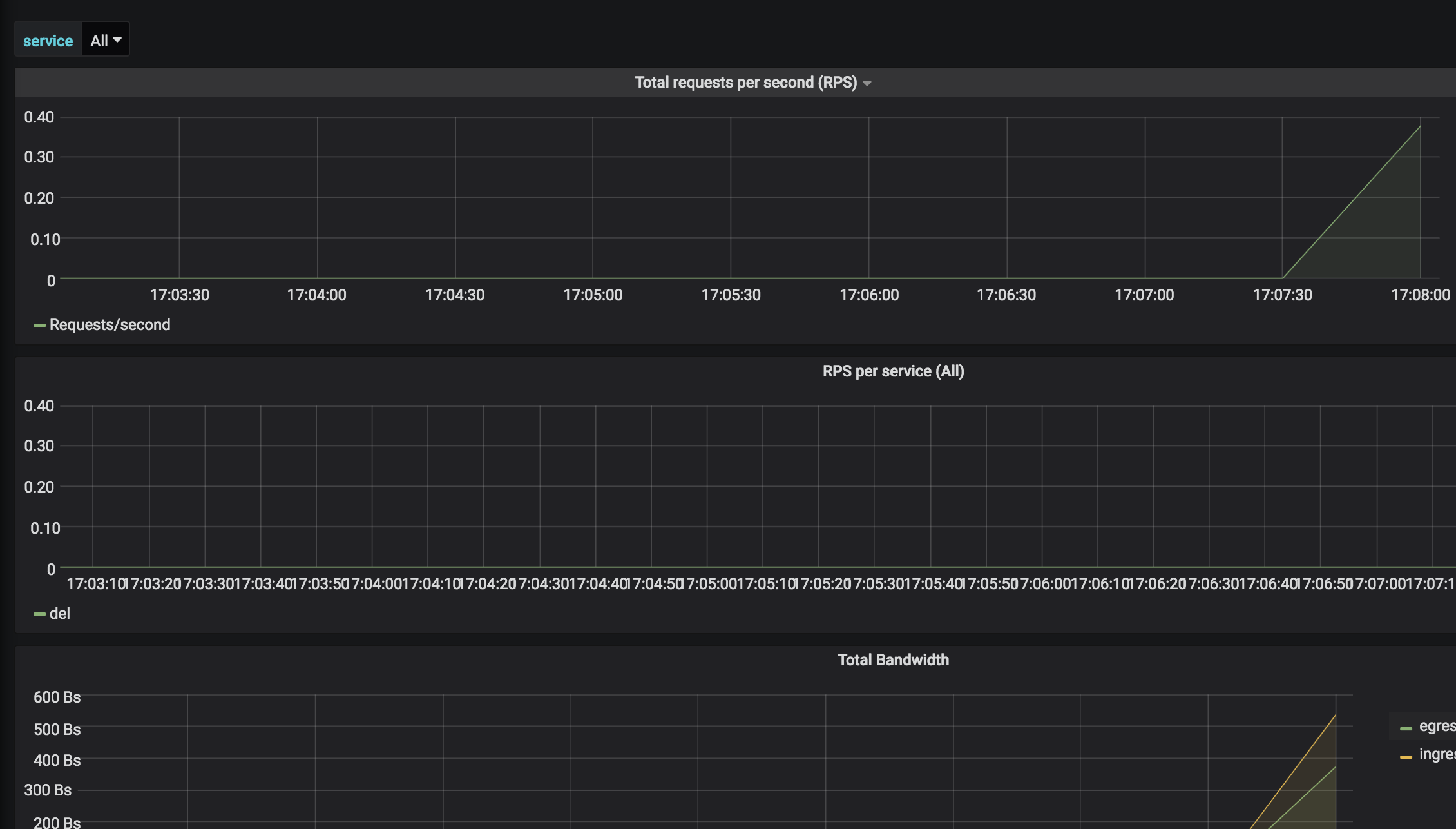Toggle the egress series legend label
This screenshot has width=1456, height=829.
[x=1437, y=727]
